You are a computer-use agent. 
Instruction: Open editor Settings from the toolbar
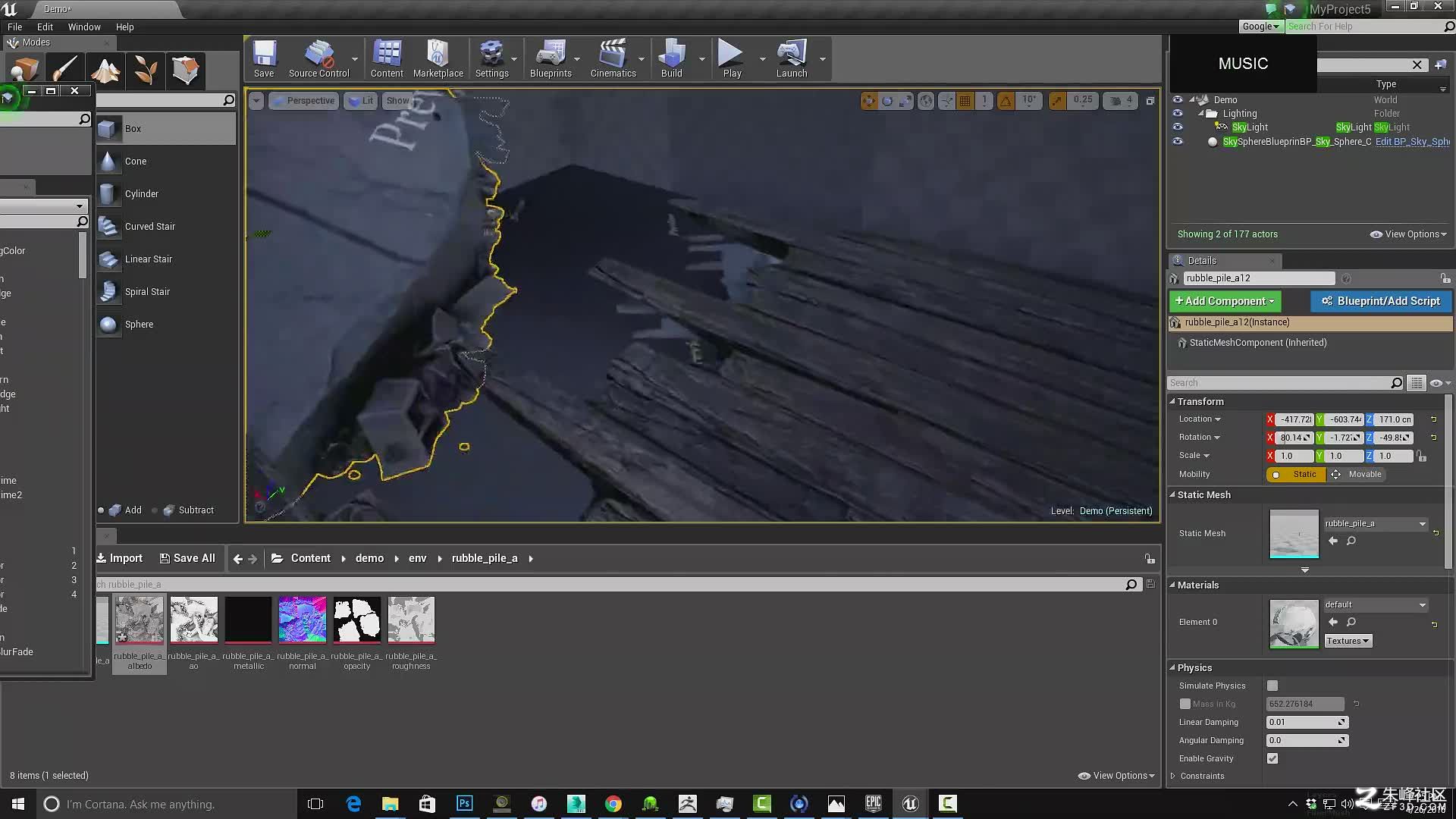pos(491,58)
